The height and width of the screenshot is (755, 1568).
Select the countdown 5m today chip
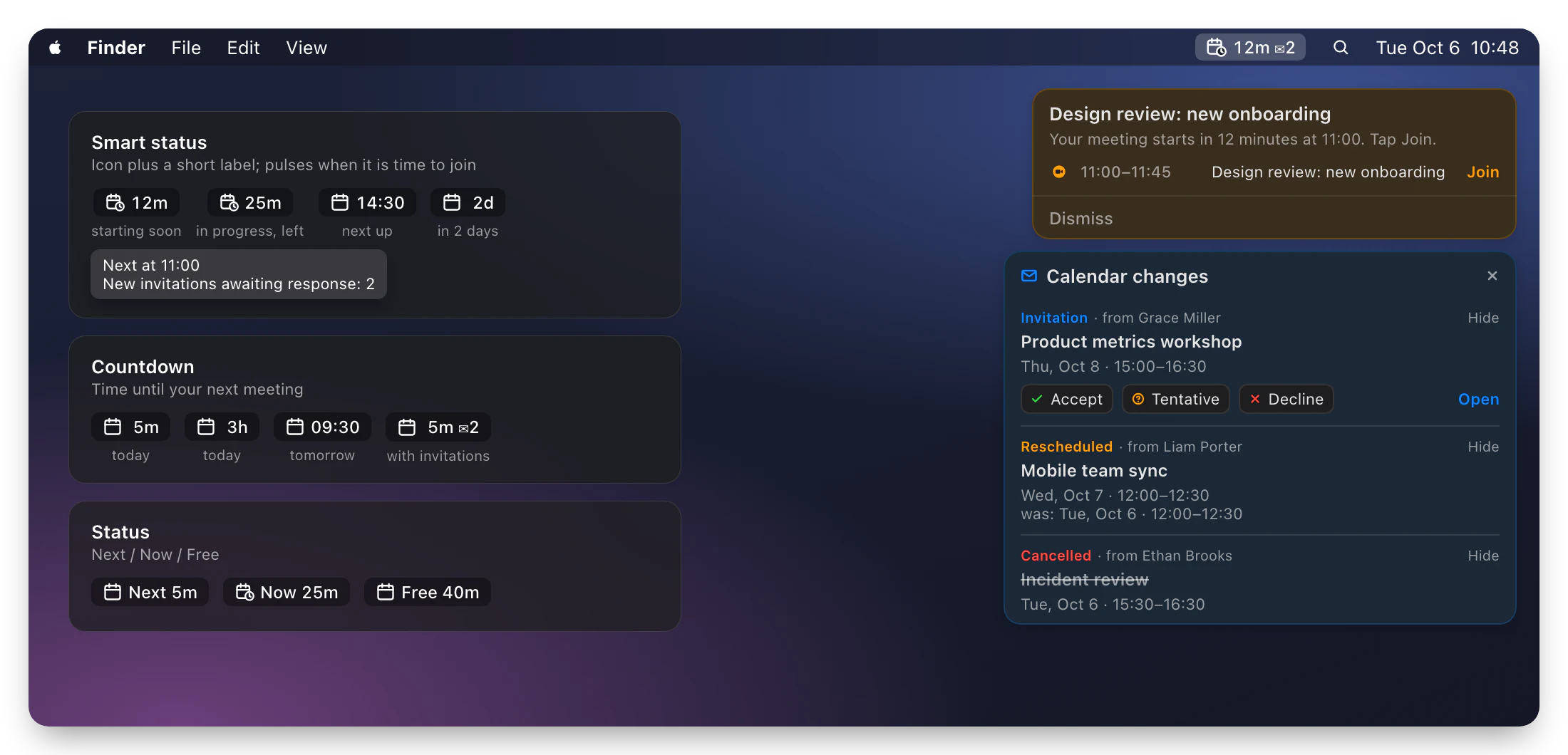click(x=131, y=427)
